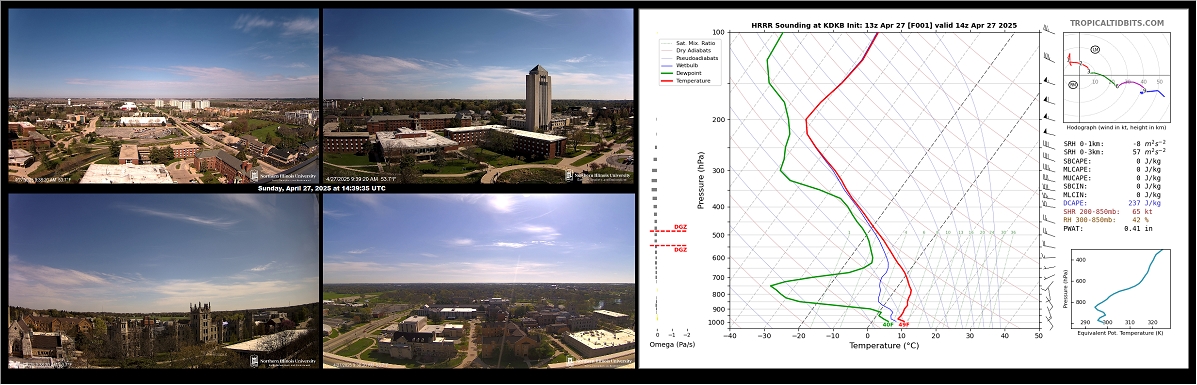Image resolution: width=1197 pixels, height=385 pixels.
Task: Click the Northern Illinois University logo on tower webcam
Action: (x=599, y=176)
